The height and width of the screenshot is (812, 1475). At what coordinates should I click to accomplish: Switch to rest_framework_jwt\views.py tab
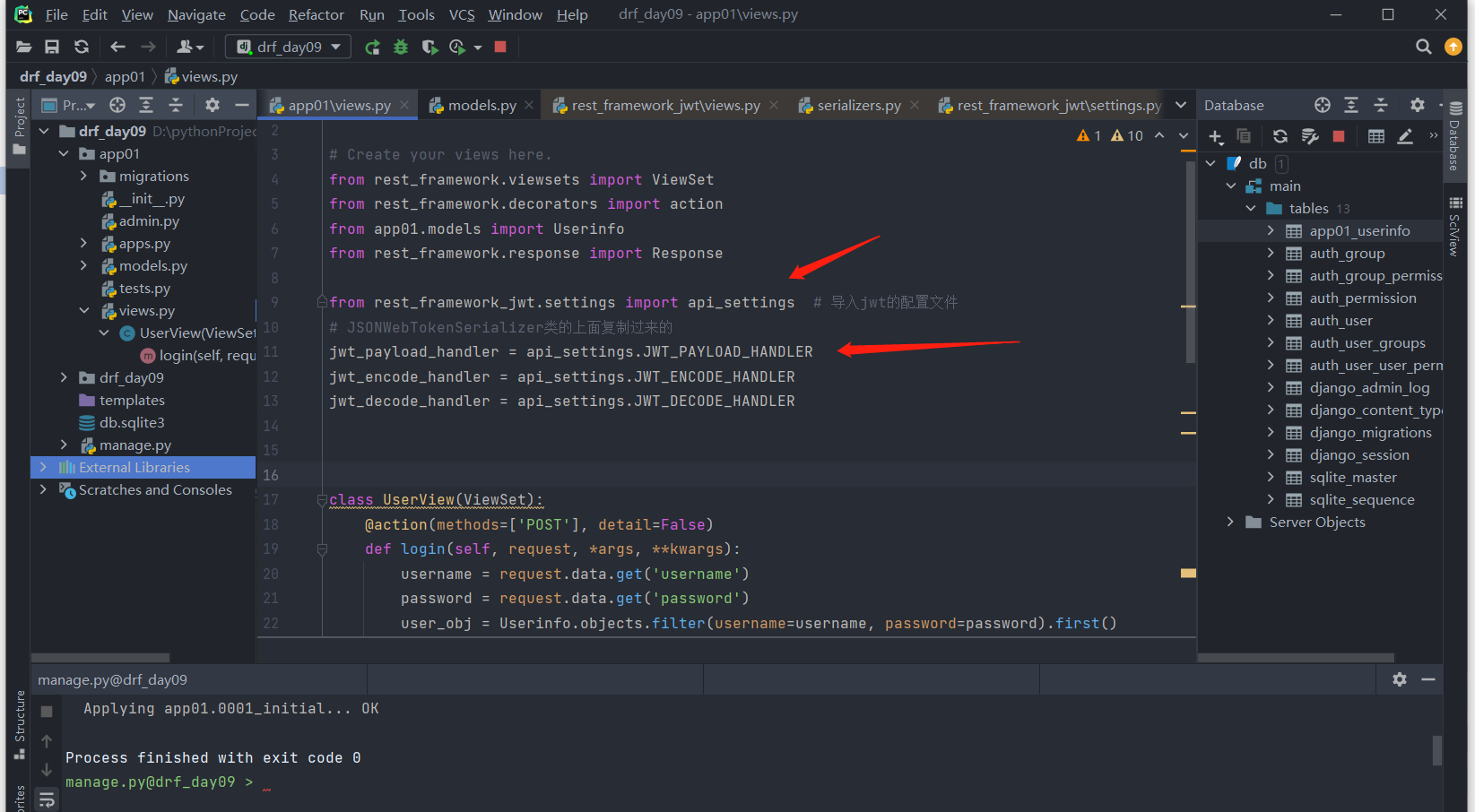tap(665, 105)
